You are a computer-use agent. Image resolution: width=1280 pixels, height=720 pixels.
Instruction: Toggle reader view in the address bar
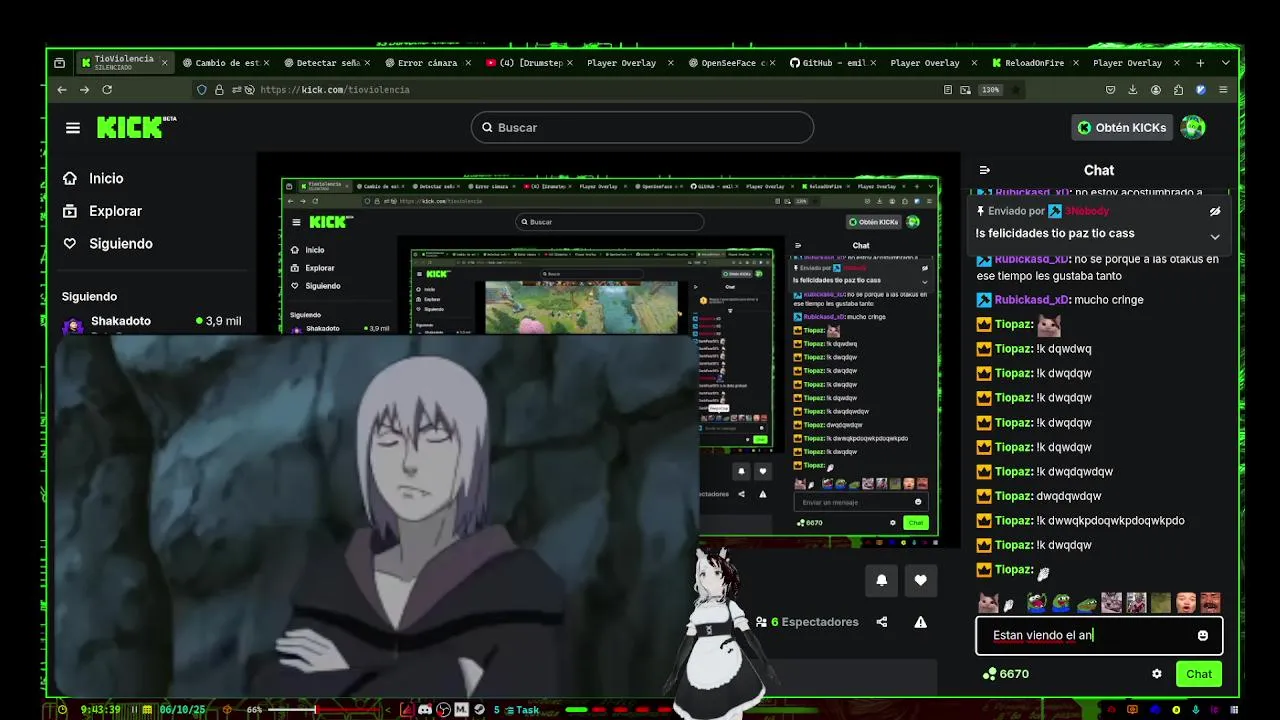pos(948,90)
